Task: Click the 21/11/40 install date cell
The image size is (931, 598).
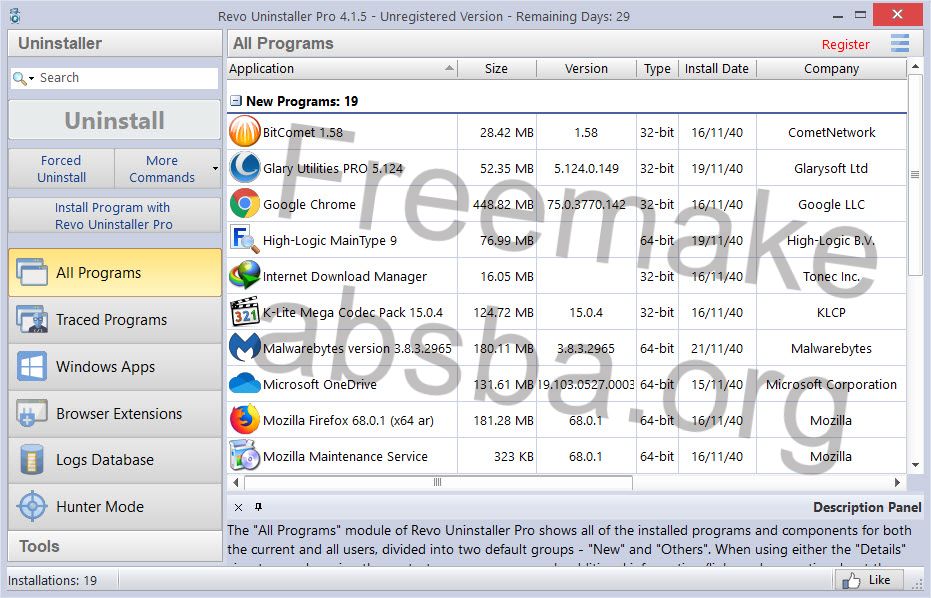Action: (x=717, y=349)
